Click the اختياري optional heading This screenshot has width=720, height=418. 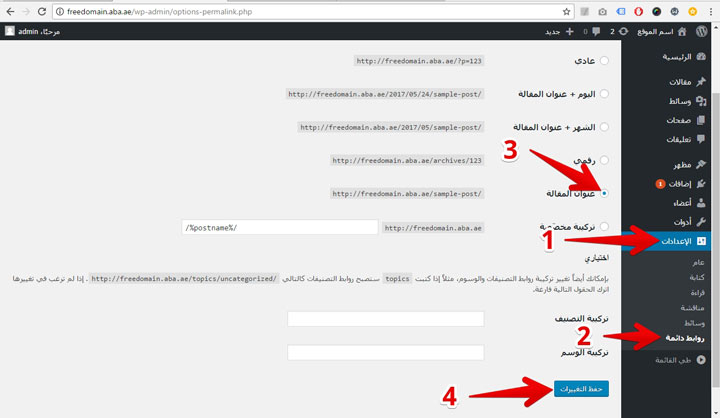coord(596,258)
